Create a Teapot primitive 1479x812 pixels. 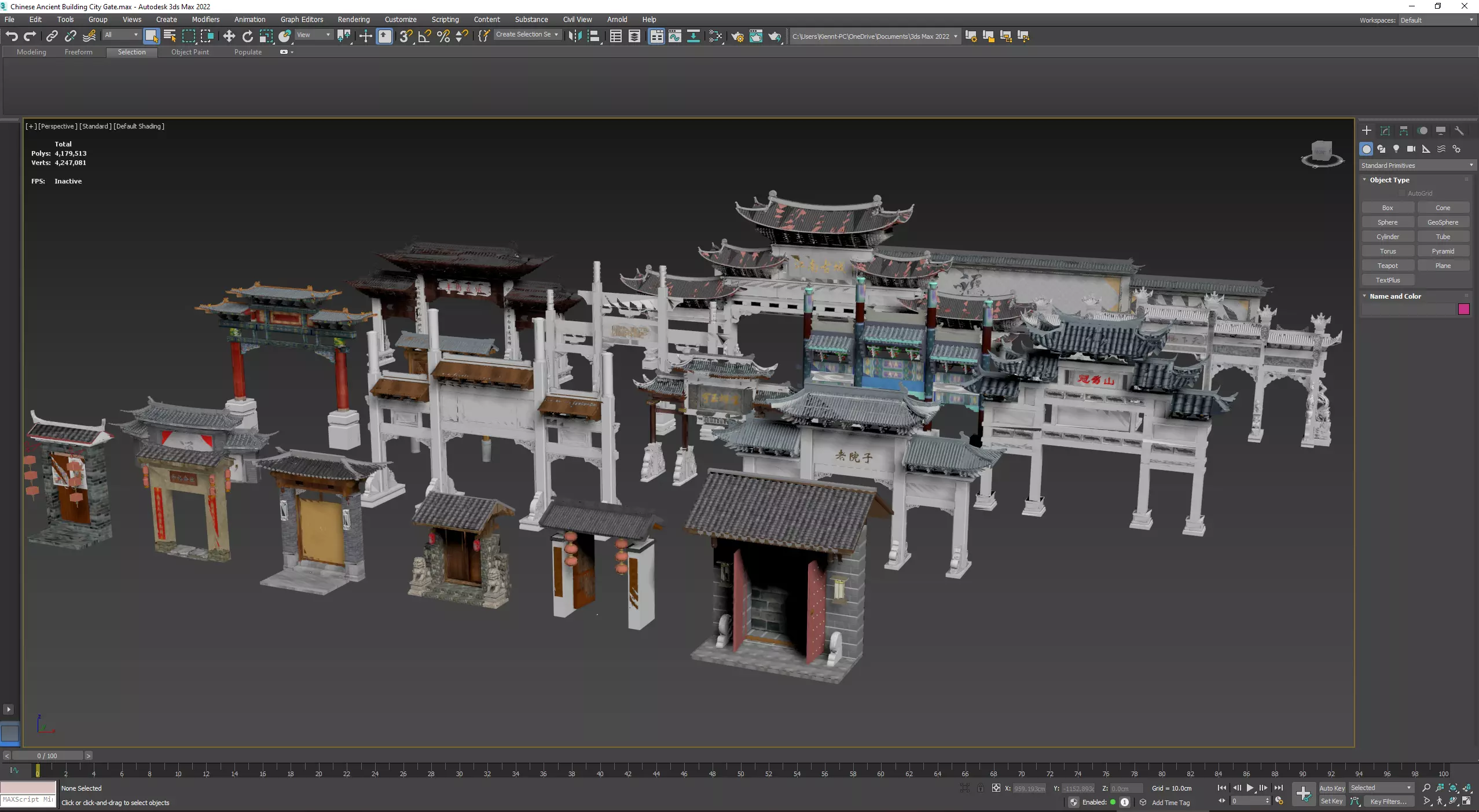1388,266
